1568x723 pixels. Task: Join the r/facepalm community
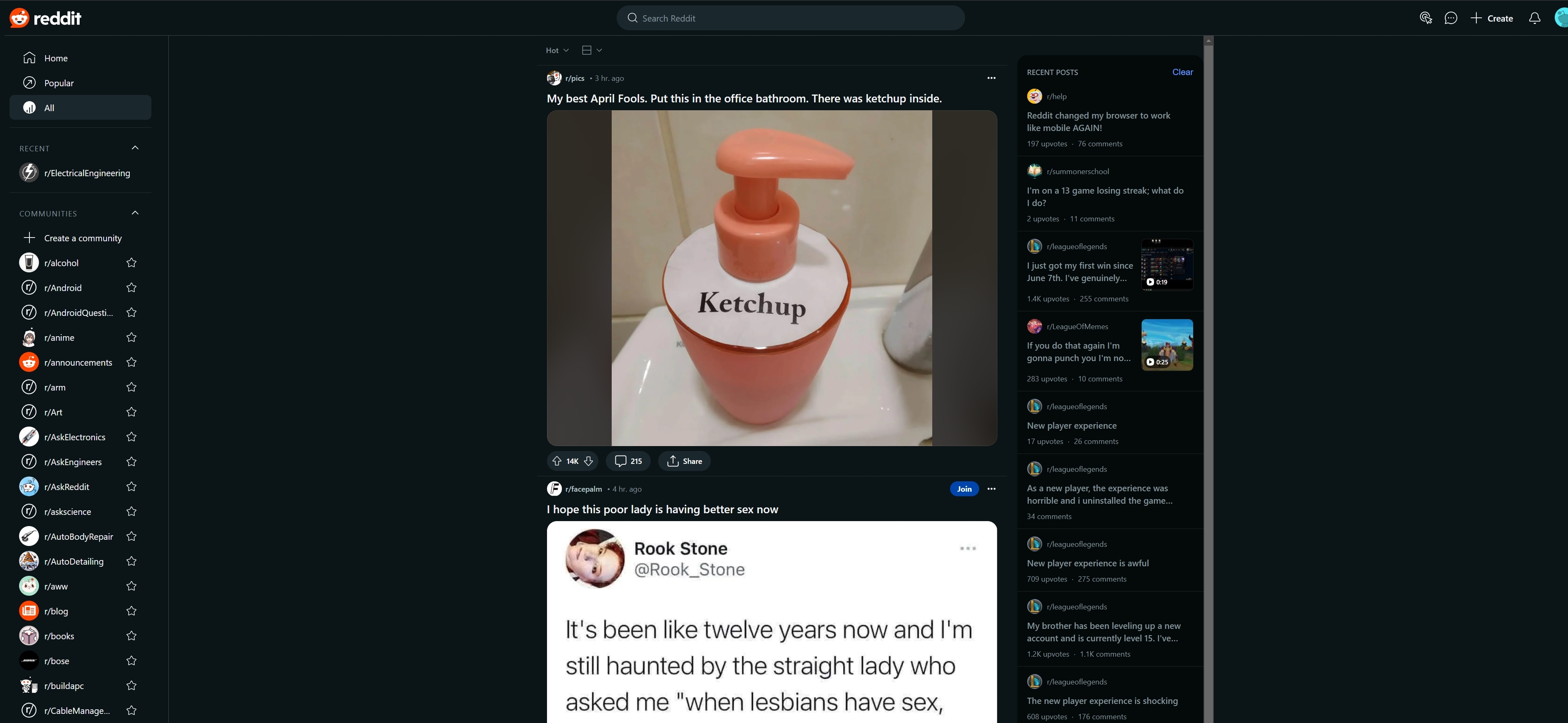click(963, 489)
